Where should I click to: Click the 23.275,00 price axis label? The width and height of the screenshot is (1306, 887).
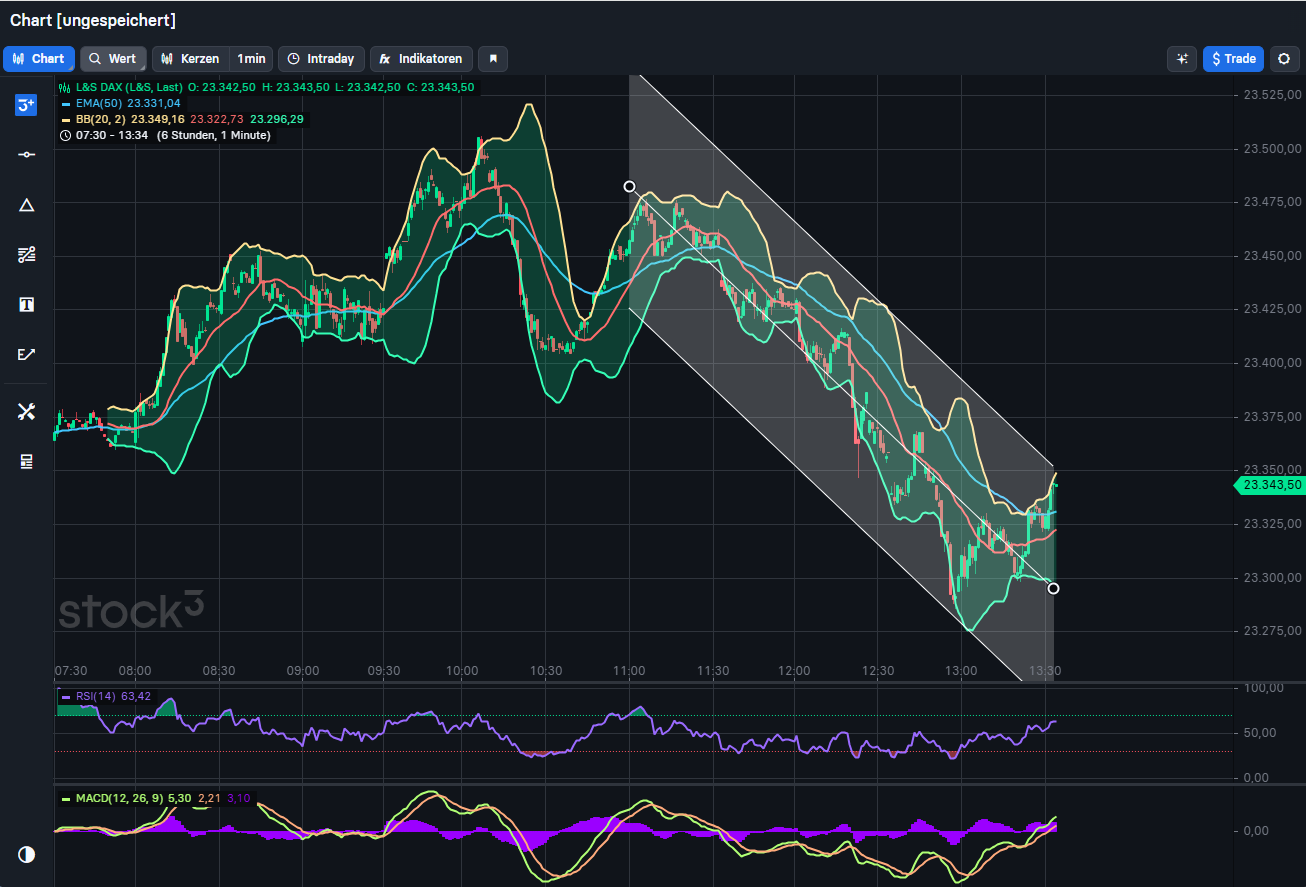tap(1272, 630)
